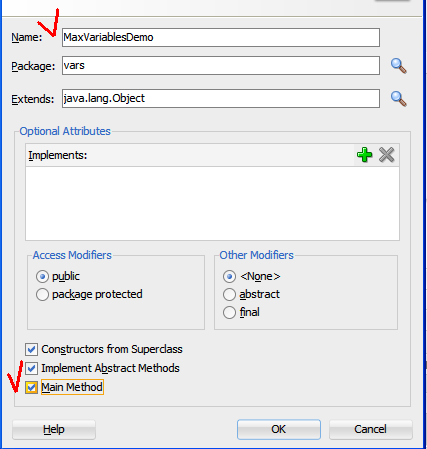Select the abstract modifier option
Viewport: 427px width, 449px height.
click(229, 295)
